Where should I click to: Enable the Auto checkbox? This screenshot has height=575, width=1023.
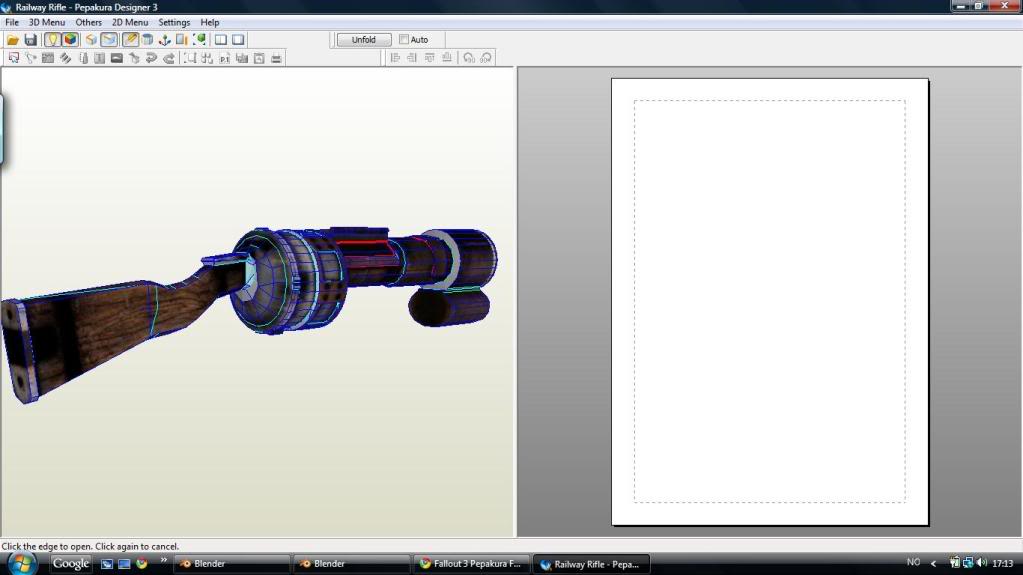point(404,40)
